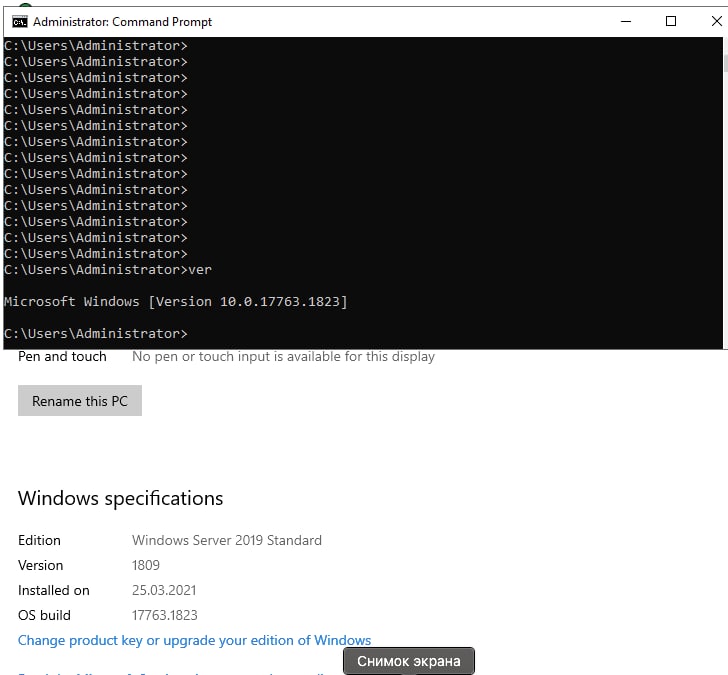
Task: Click the Installed on label
Action: coord(54,591)
